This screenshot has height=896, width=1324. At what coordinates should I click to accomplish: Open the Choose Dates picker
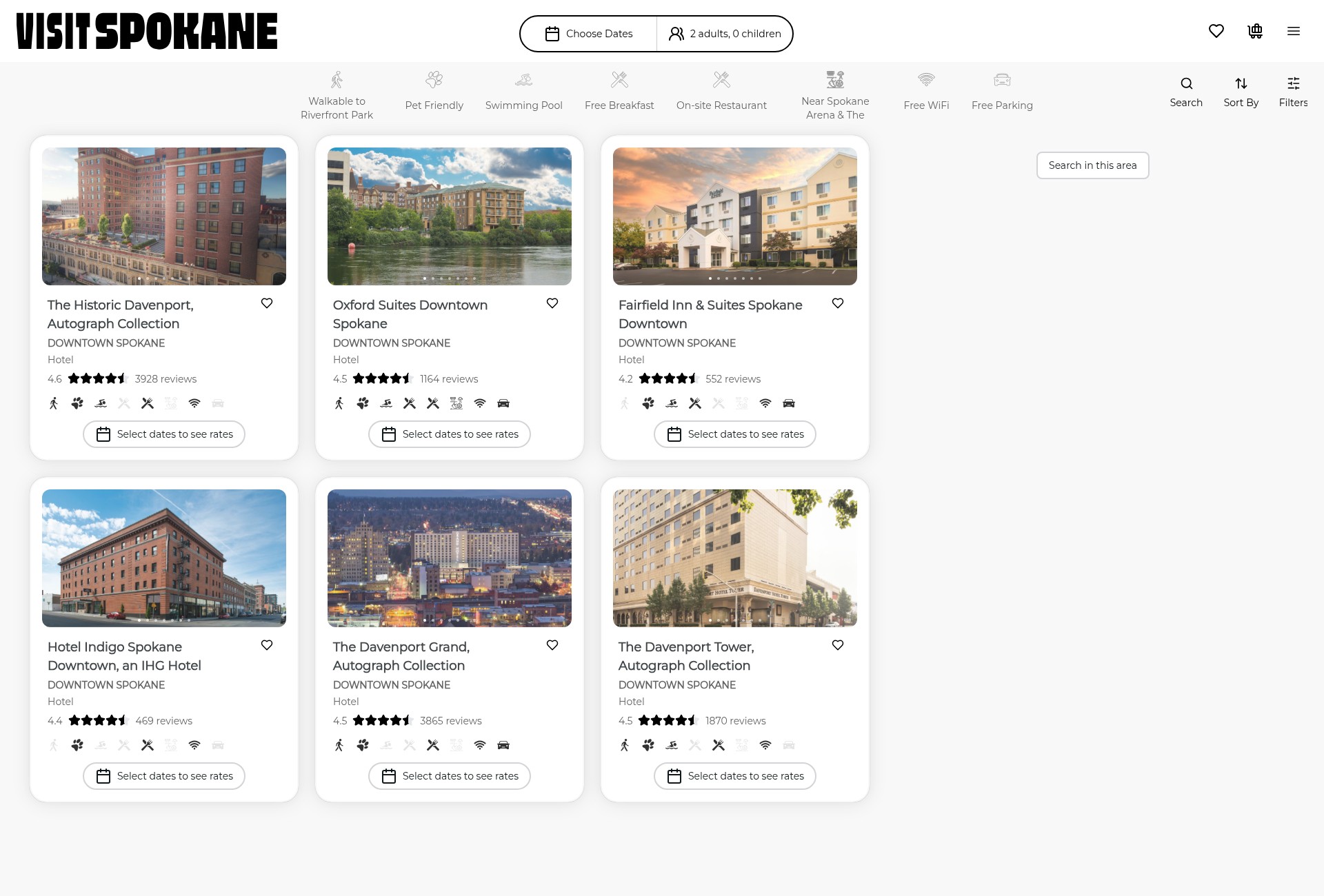tap(589, 34)
